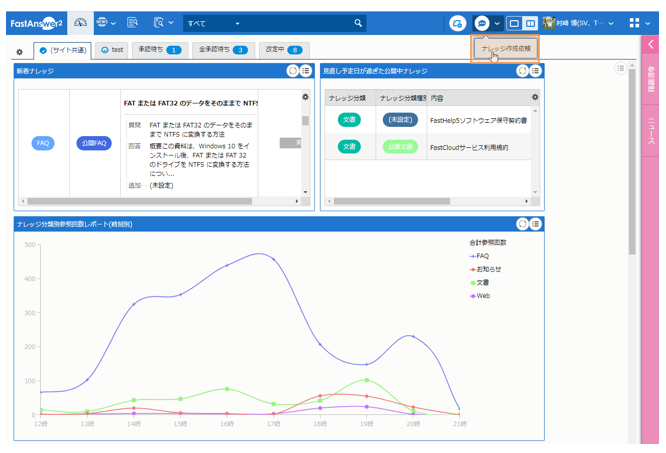This screenshot has width=666, height=453.
Task: Switch to split-pane layout view
Action: 530,22
